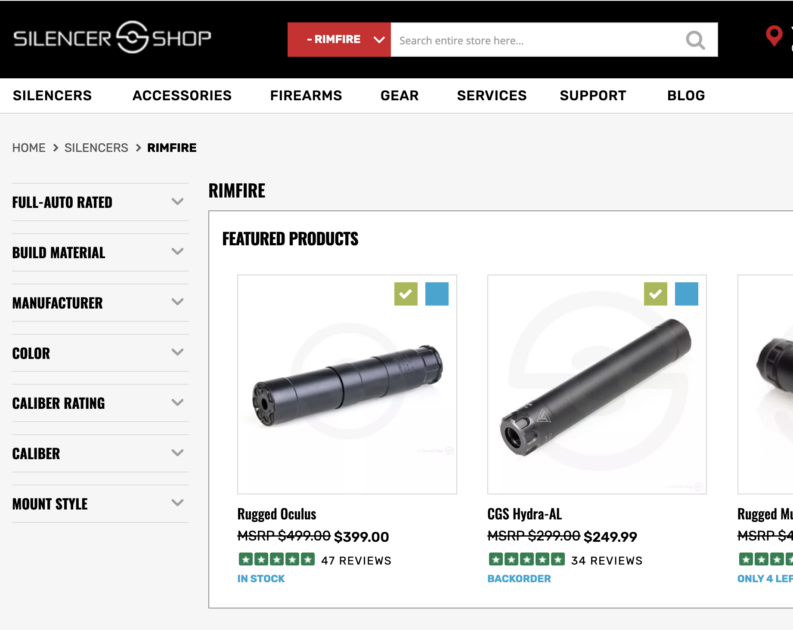
Task: Open the Accessories menu
Action: [182, 96]
